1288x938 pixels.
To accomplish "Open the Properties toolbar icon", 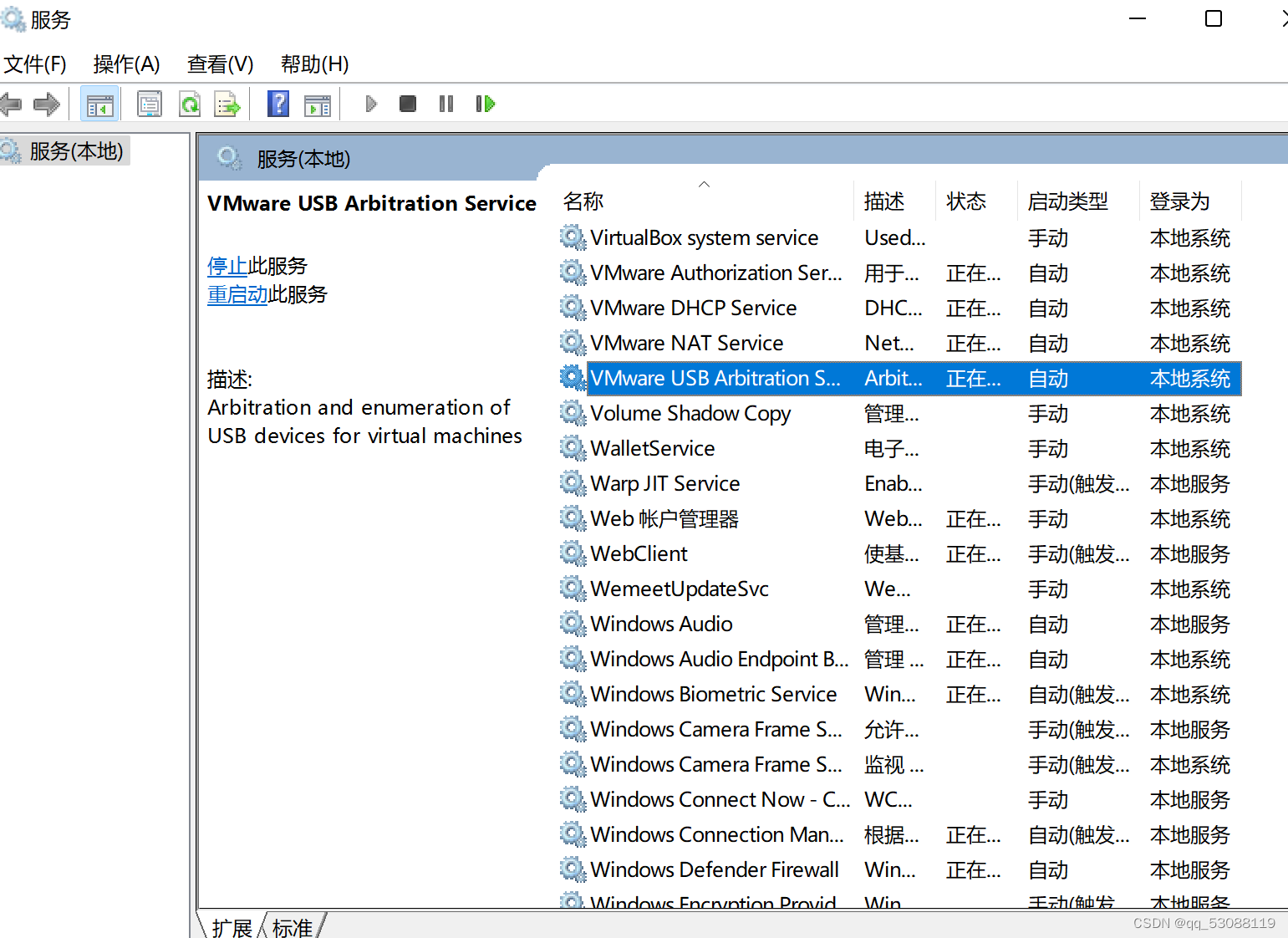I will click(150, 105).
